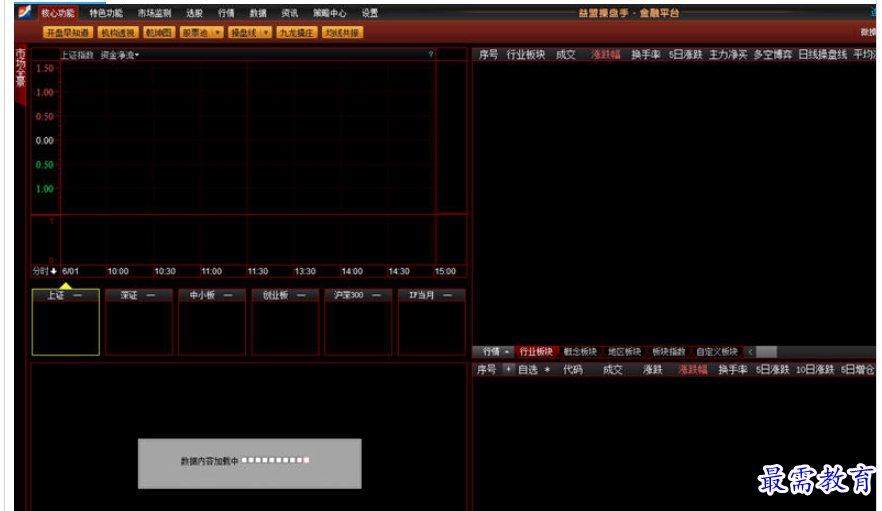Switch to the 概念板块 tab
The image size is (882, 511).
580,352
